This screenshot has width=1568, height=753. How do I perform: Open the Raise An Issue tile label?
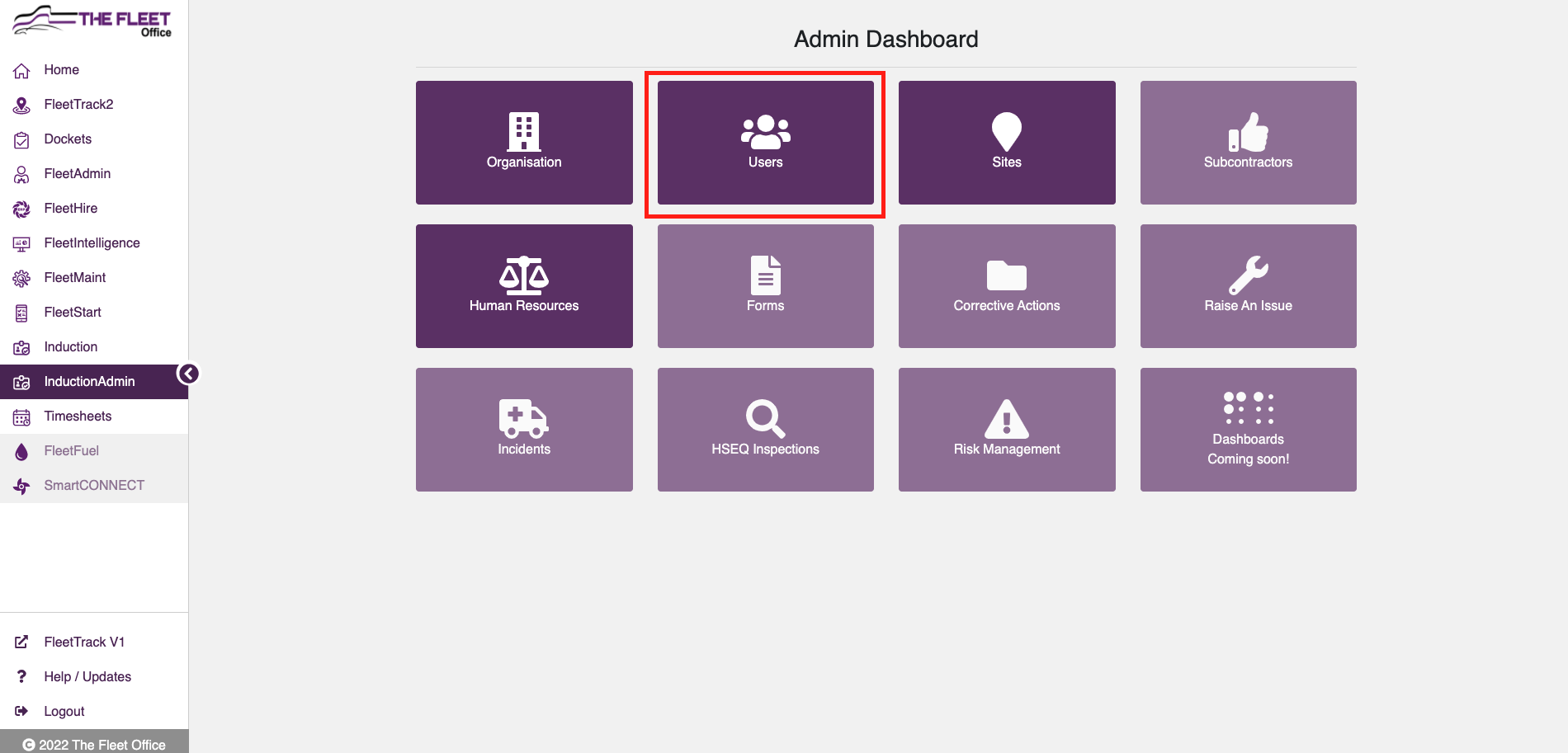1249,306
